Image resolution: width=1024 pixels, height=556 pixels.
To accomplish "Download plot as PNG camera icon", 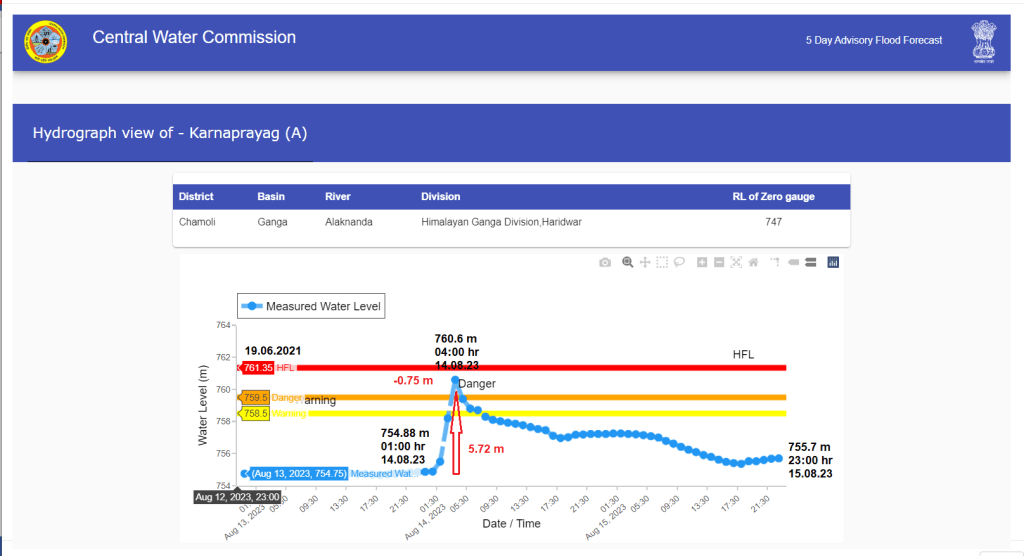I will click(605, 262).
